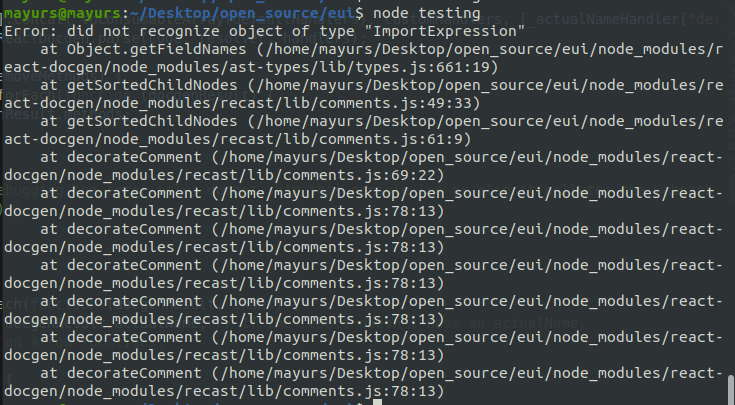Click the '~/Desktop/open_source/eui' path in the prompt
The image size is (735, 405).
pos(242,13)
